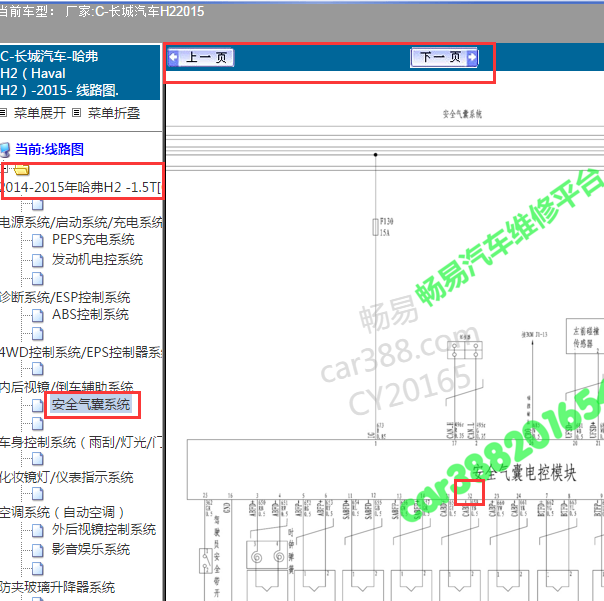Screen dimensions: 604x601
Task: Click page icon above 内后视镜 entry
Action: point(37,369)
